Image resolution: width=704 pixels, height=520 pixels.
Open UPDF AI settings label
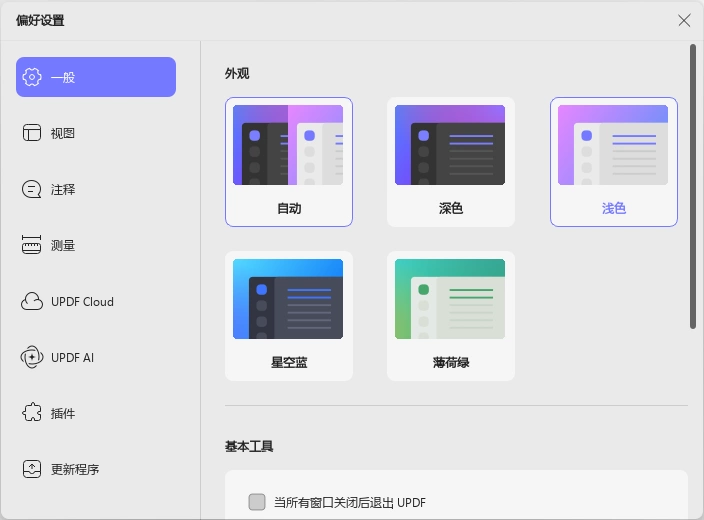72,358
